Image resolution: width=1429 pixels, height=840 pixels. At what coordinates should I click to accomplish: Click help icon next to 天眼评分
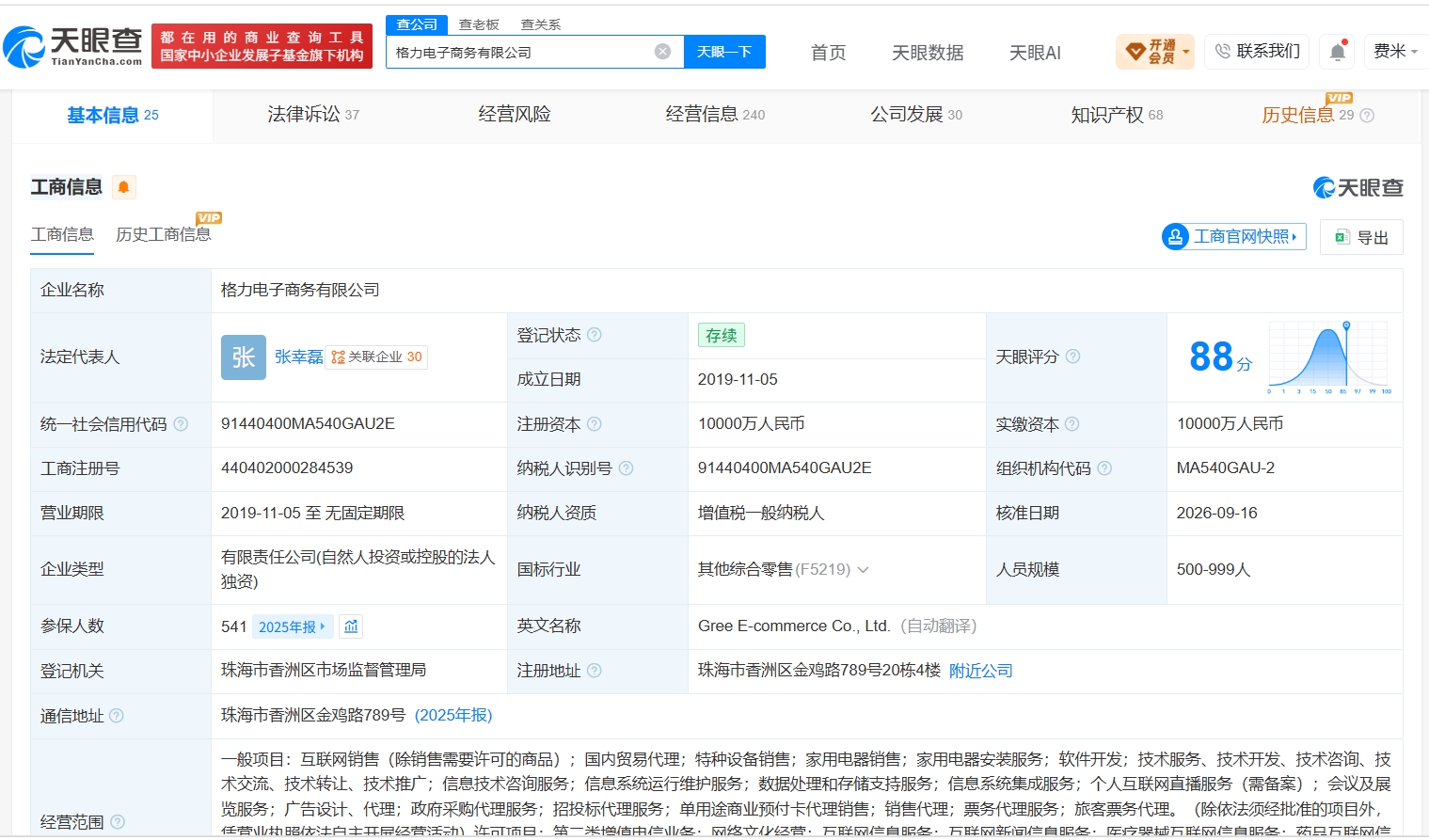(x=1072, y=357)
